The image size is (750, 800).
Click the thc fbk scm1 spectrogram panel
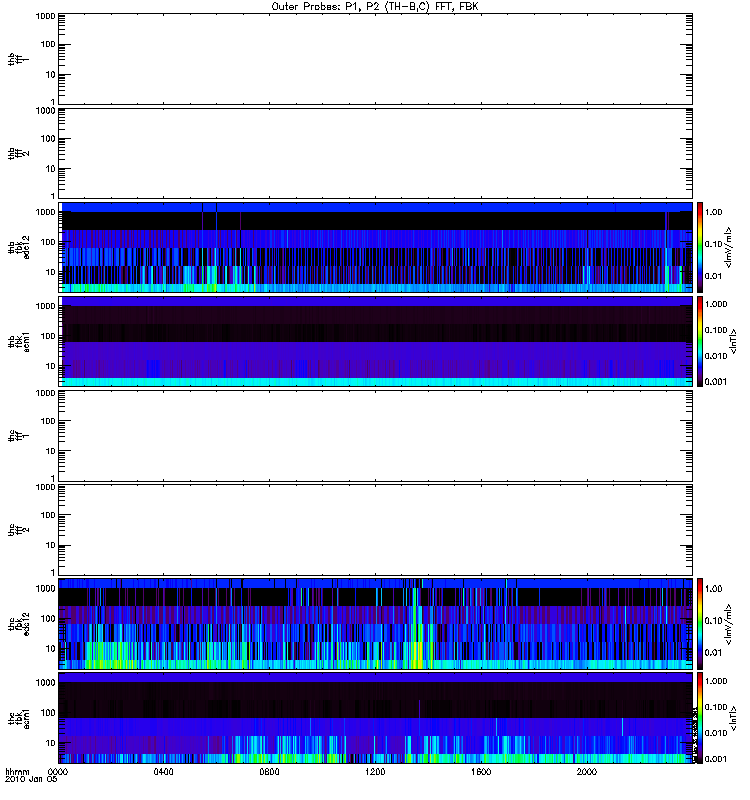pos(376,718)
